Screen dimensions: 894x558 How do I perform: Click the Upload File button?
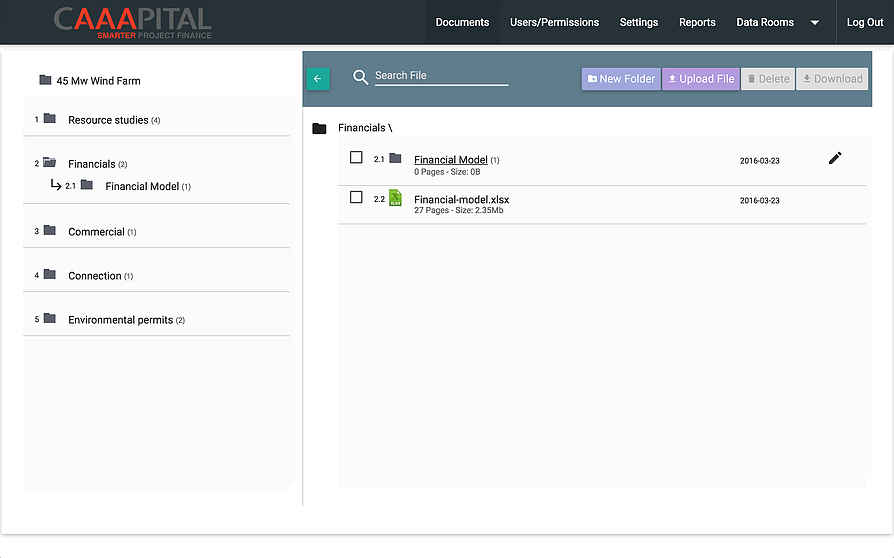point(701,79)
